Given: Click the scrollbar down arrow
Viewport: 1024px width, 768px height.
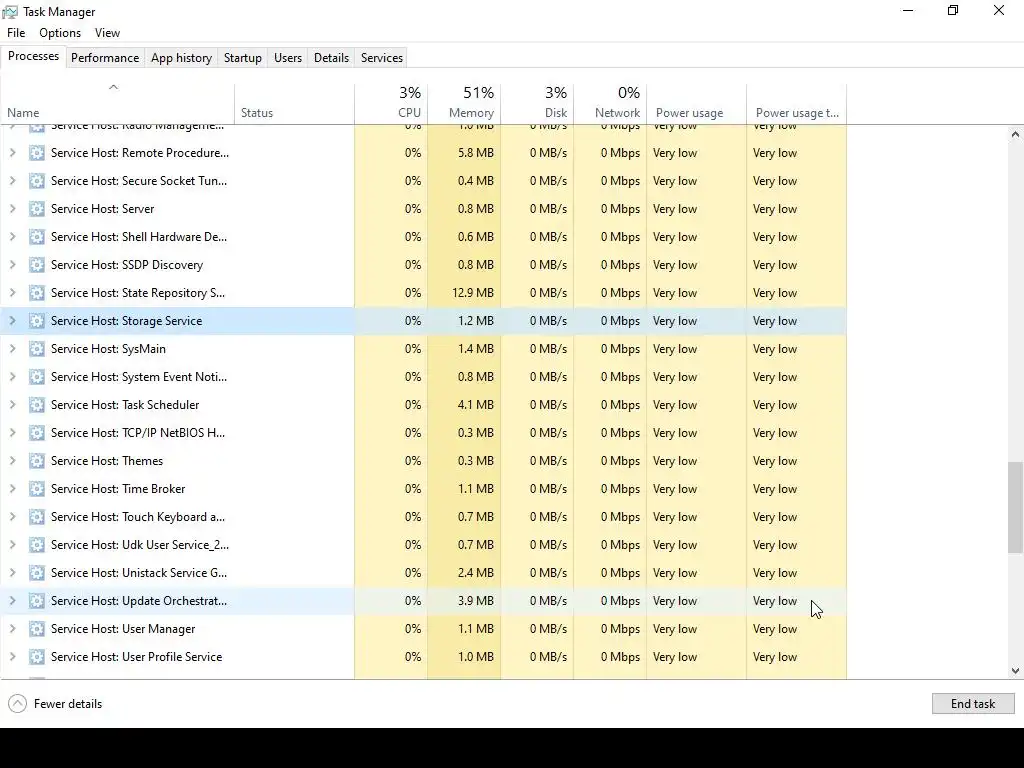Looking at the screenshot, I should pyautogui.click(x=1015, y=671).
